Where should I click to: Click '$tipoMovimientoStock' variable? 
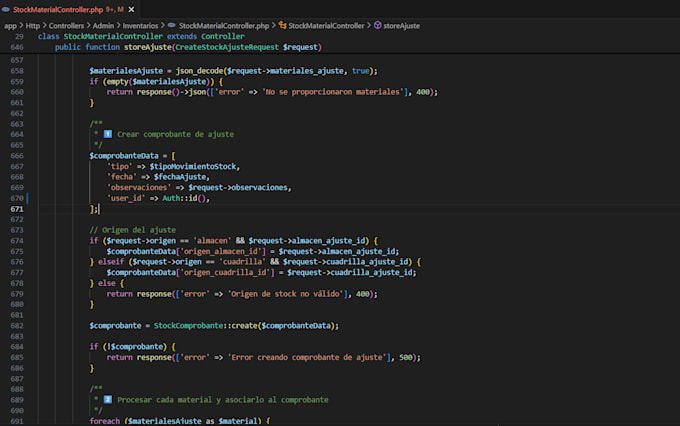click(x=193, y=167)
